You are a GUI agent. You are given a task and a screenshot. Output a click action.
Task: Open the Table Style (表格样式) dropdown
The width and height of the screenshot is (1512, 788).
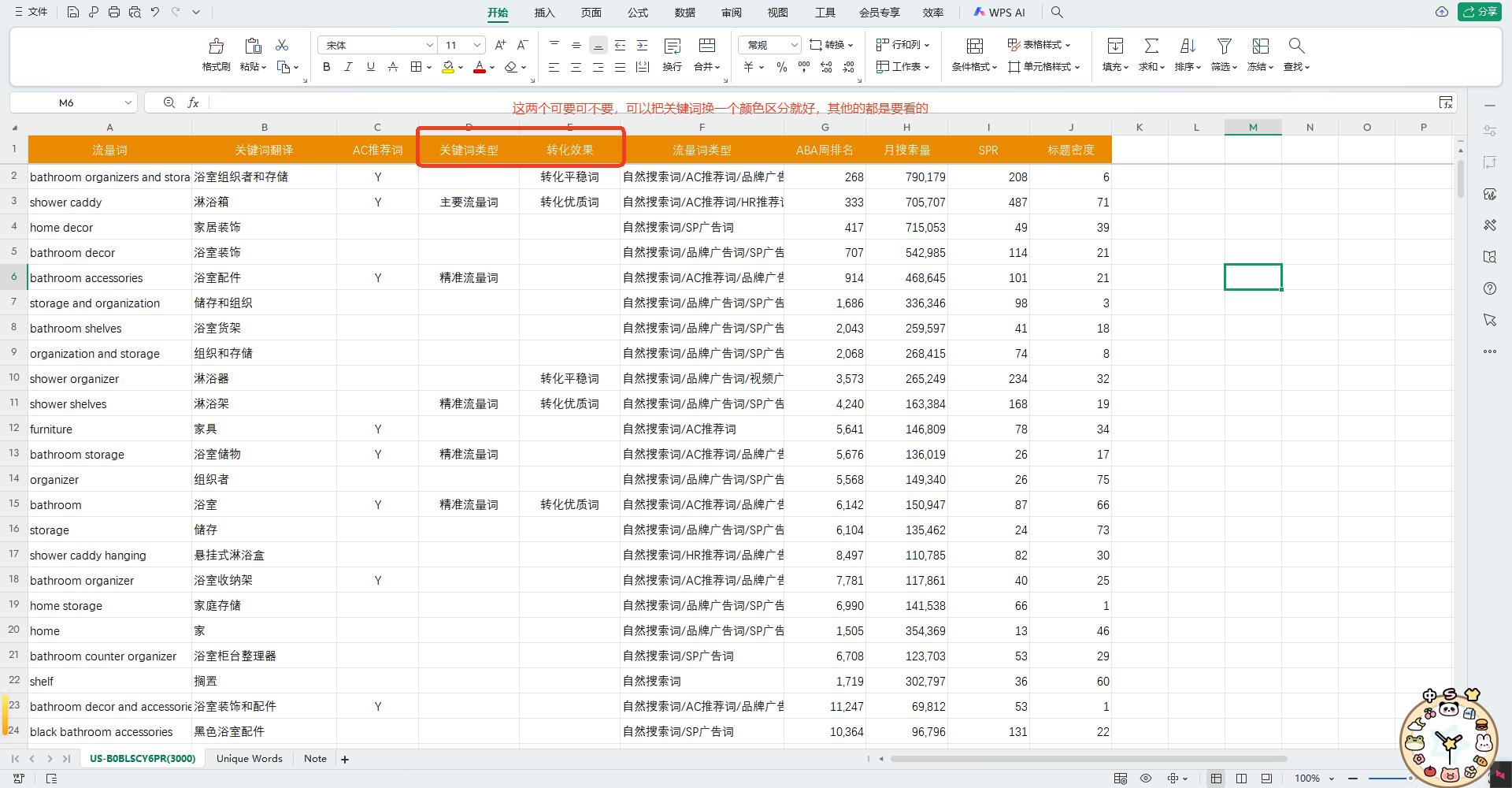pyautogui.click(x=1039, y=45)
